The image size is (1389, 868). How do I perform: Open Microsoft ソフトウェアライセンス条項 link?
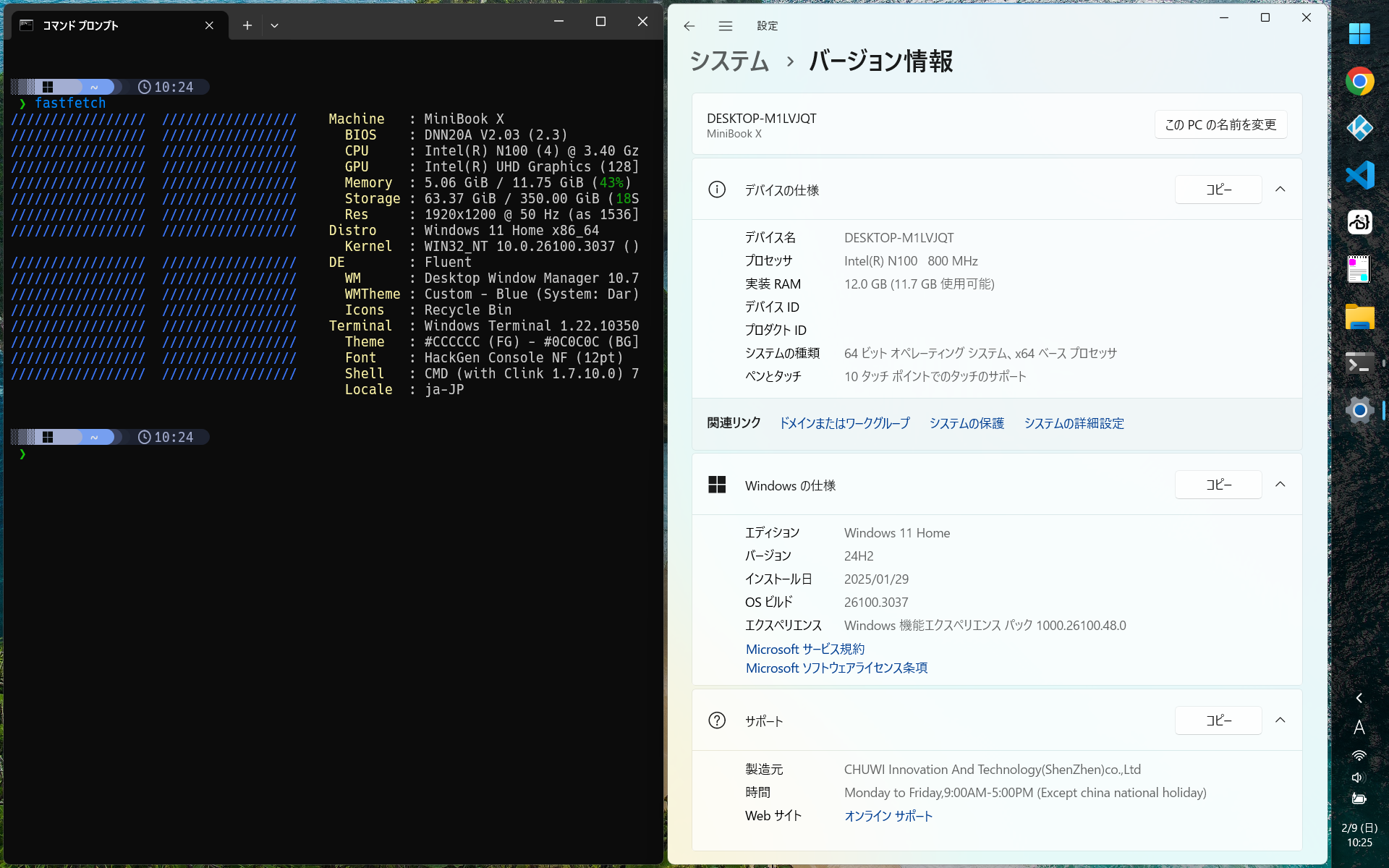(836, 668)
